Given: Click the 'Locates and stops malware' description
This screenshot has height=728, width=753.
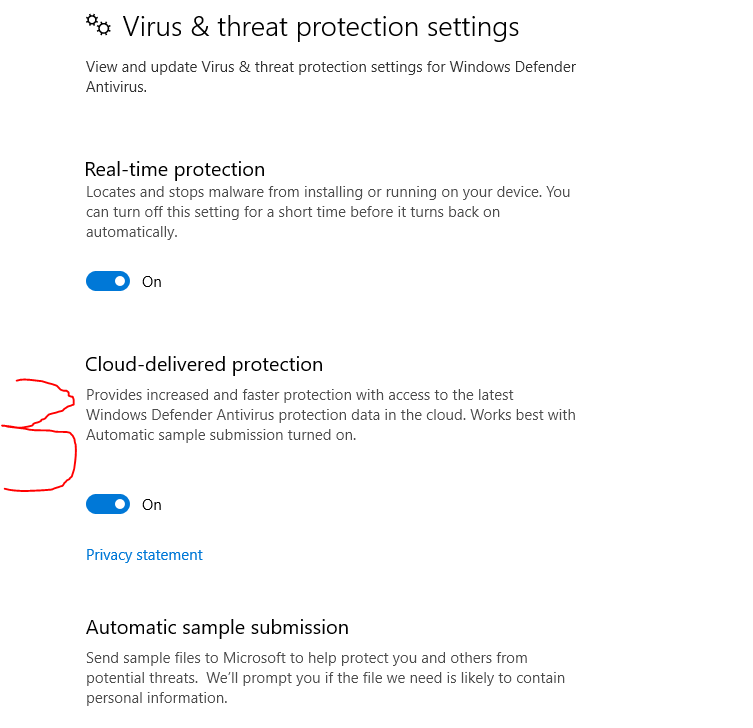Looking at the screenshot, I should pyautogui.click(x=328, y=212).
